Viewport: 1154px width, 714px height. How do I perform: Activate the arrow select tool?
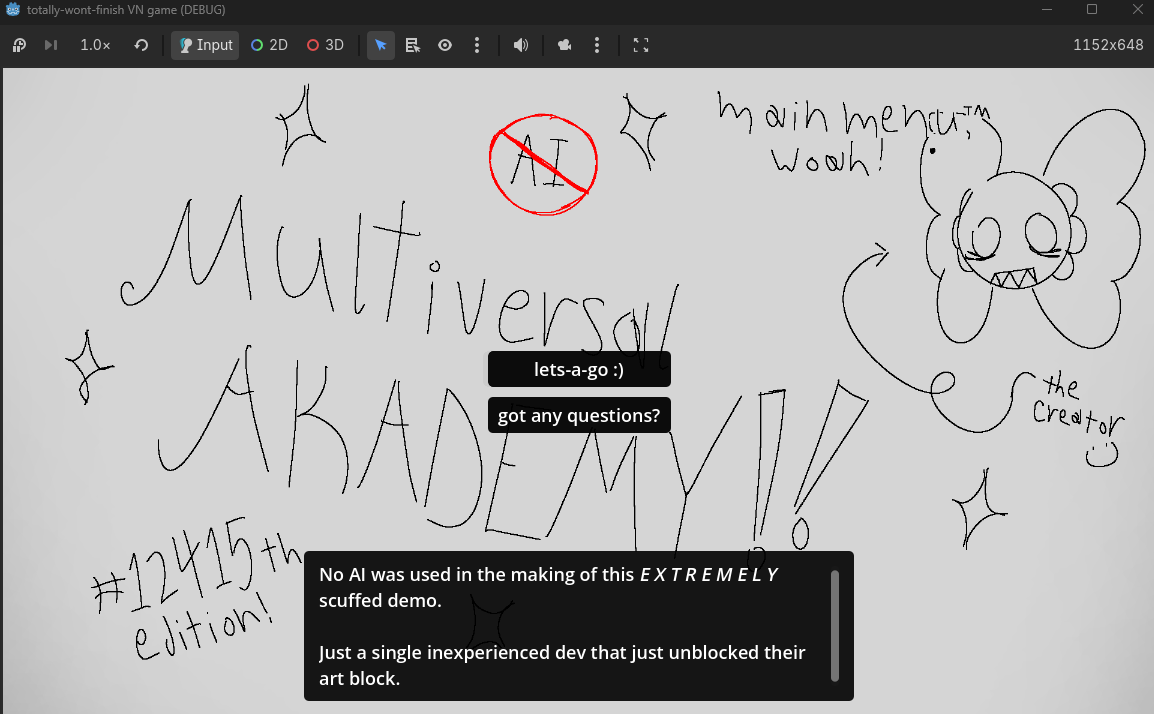click(x=381, y=45)
